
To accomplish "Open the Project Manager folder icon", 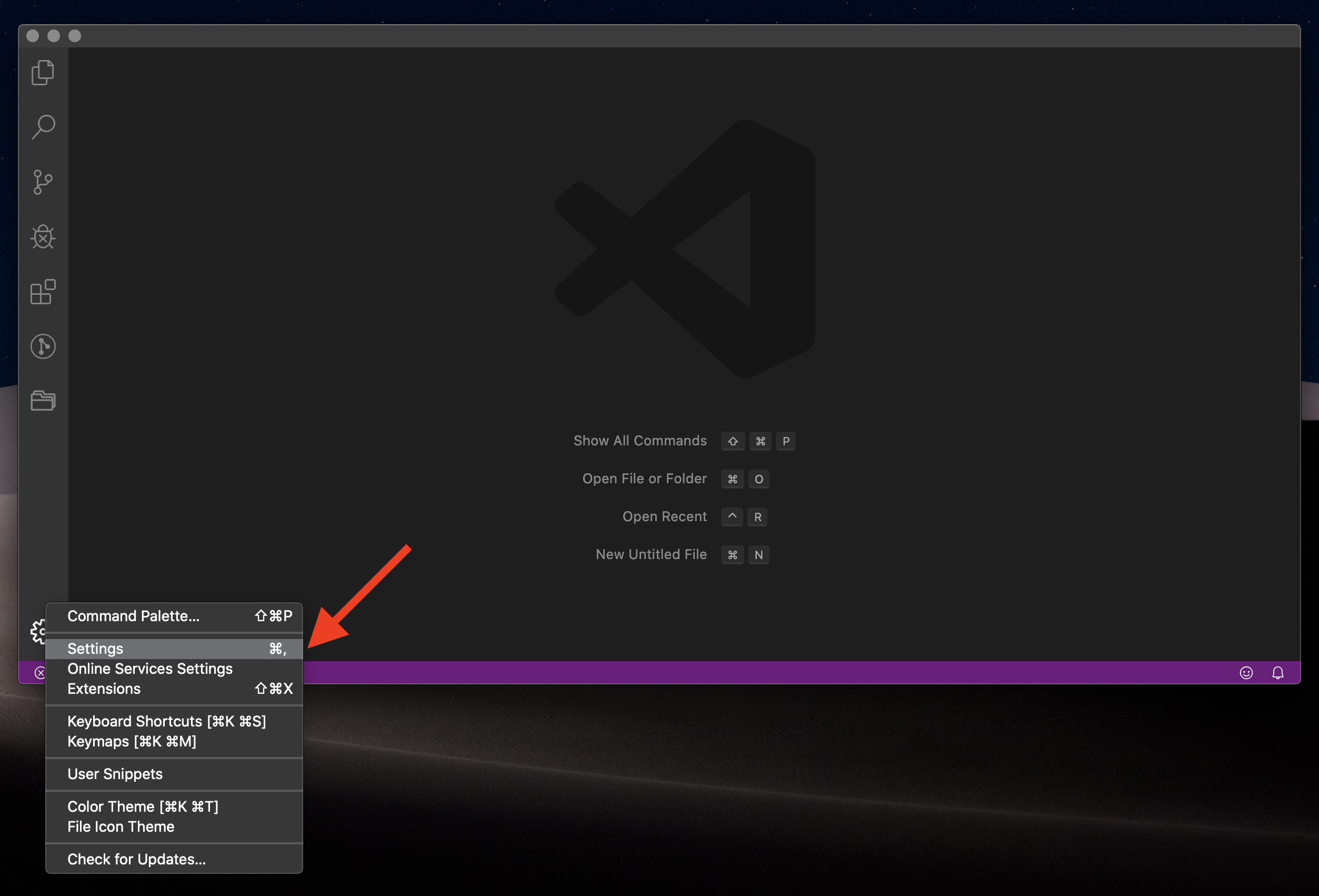I will coord(43,401).
